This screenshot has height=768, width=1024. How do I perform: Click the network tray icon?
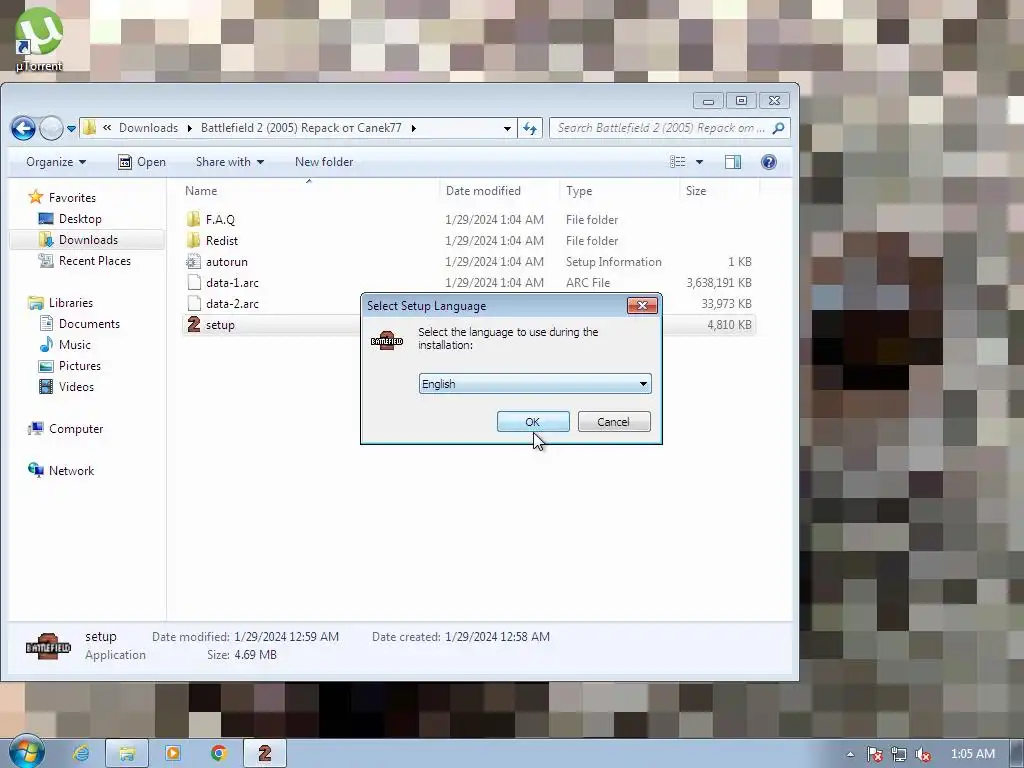point(899,754)
